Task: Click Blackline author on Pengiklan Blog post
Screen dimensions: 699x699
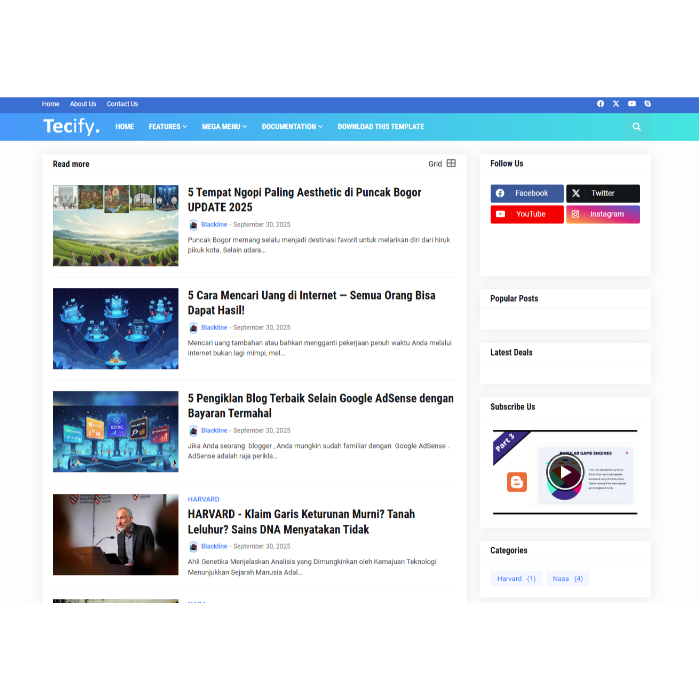Action: pyautogui.click(x=214, y=431)
